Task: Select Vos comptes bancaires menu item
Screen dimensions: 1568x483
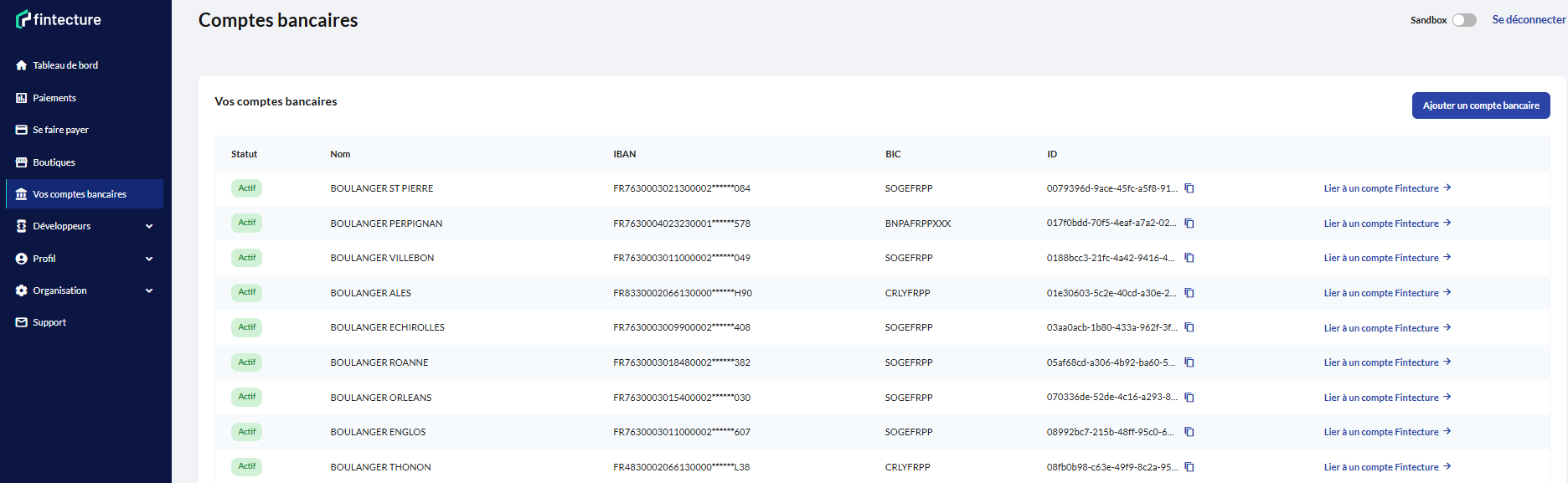Action: tap(85, 194)
